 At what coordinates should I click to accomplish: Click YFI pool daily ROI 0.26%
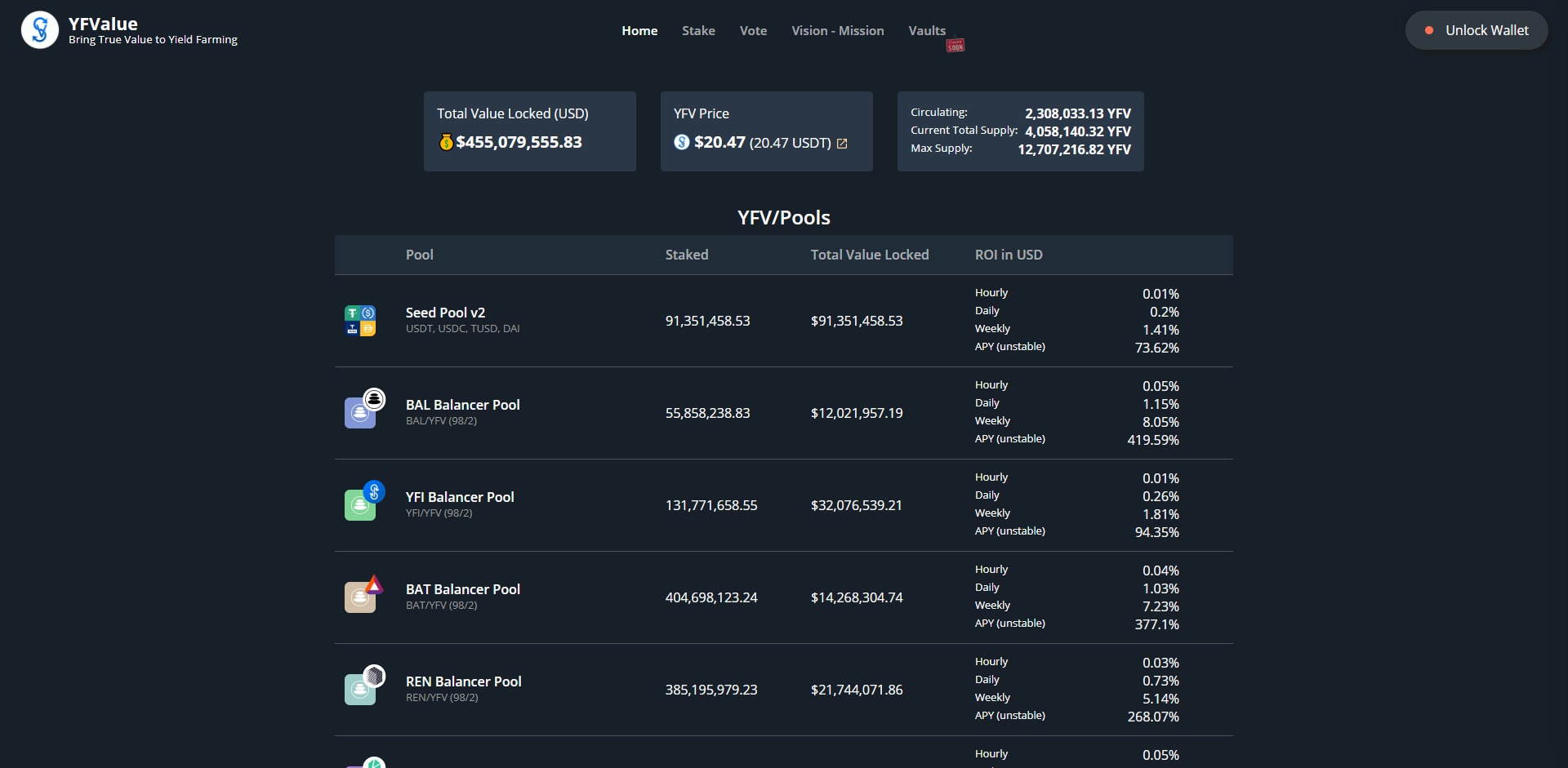coord(1160,496)
